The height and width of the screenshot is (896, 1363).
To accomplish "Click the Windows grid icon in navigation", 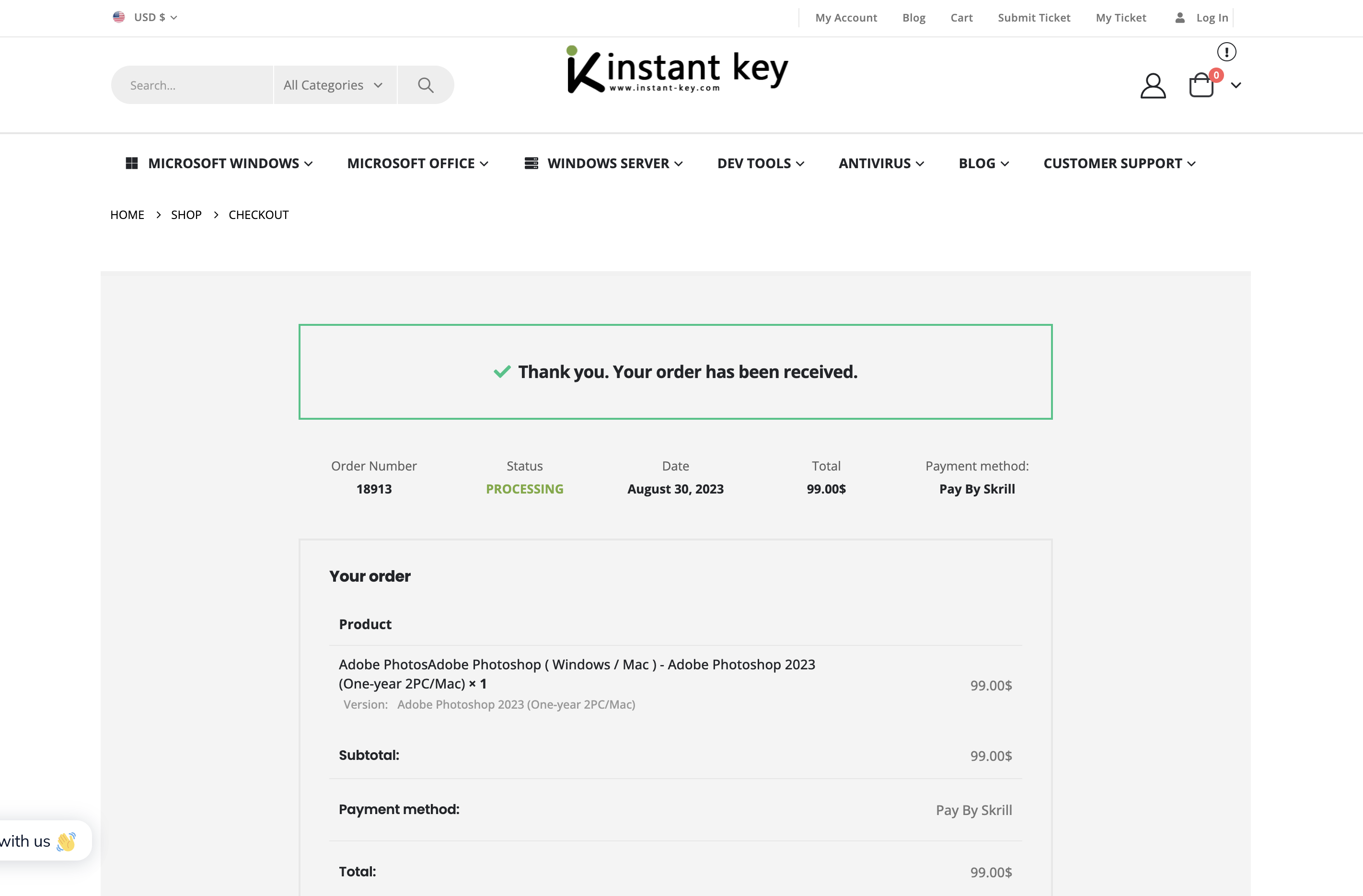I will point(132,163).
